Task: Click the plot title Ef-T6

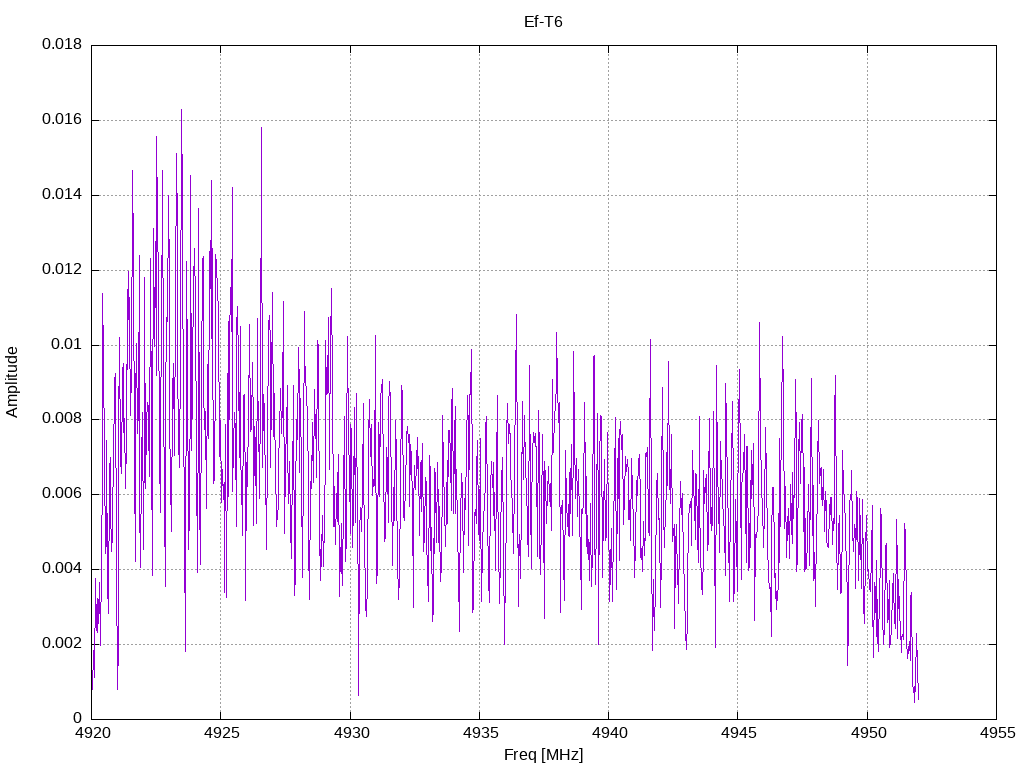Action: [x=543, y=22]
